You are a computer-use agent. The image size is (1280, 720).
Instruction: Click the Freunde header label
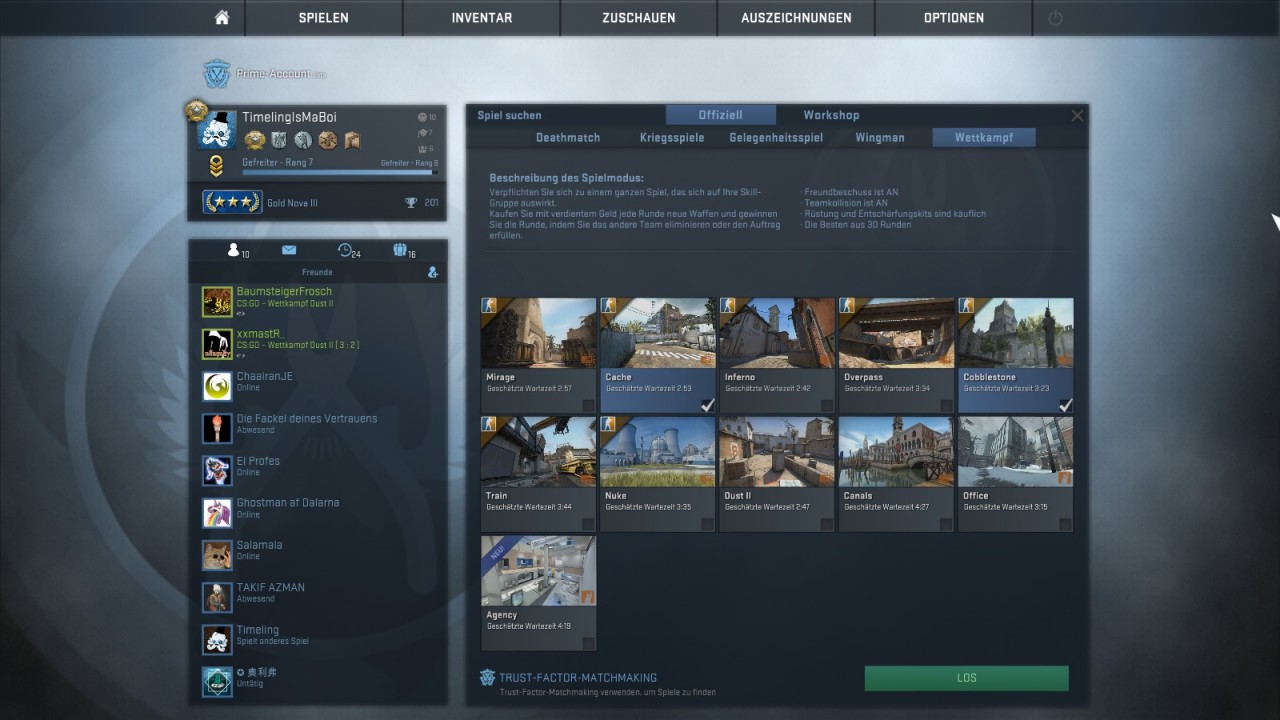tap(317, 272)
